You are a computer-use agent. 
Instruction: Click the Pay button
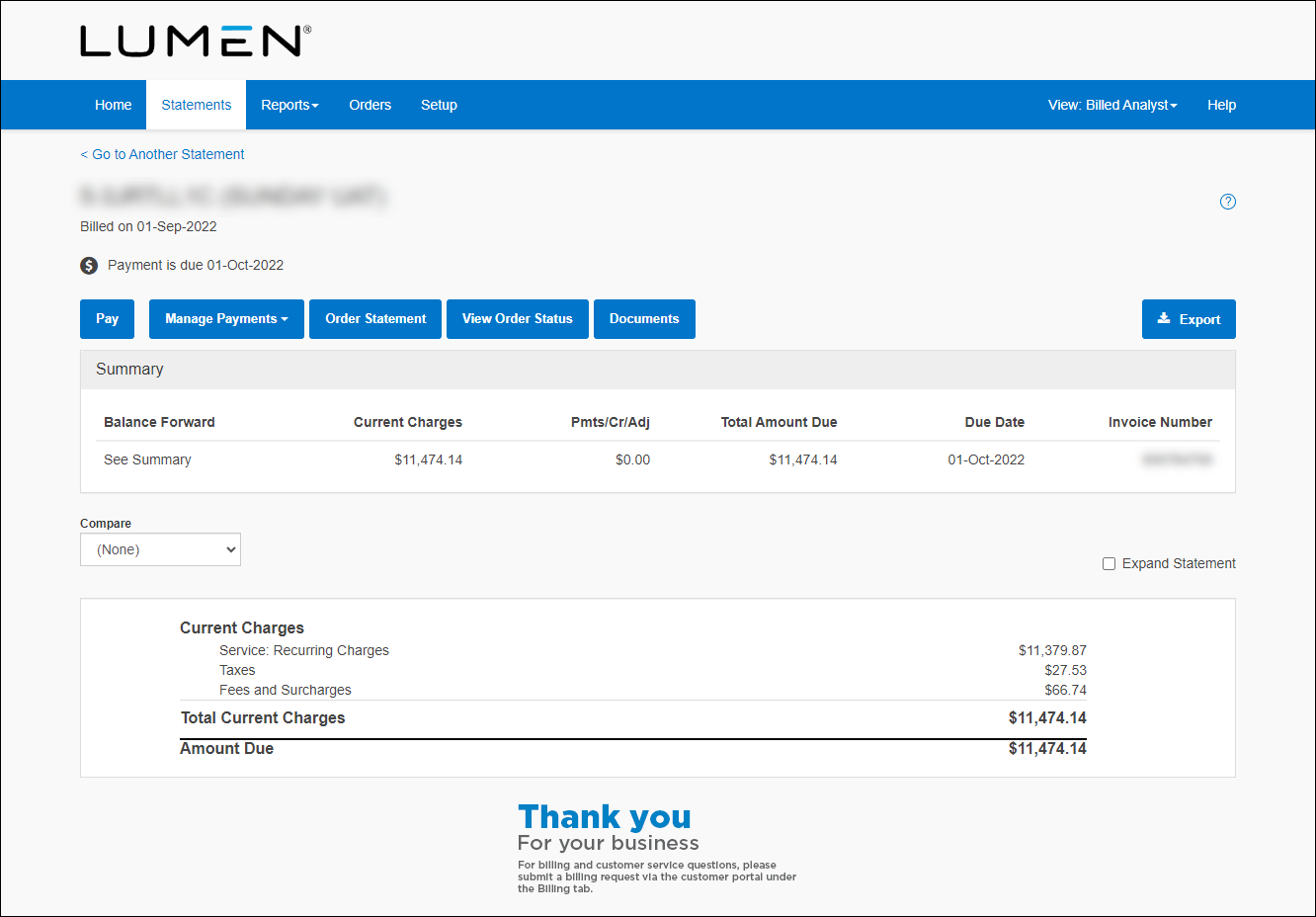point(107,319)
